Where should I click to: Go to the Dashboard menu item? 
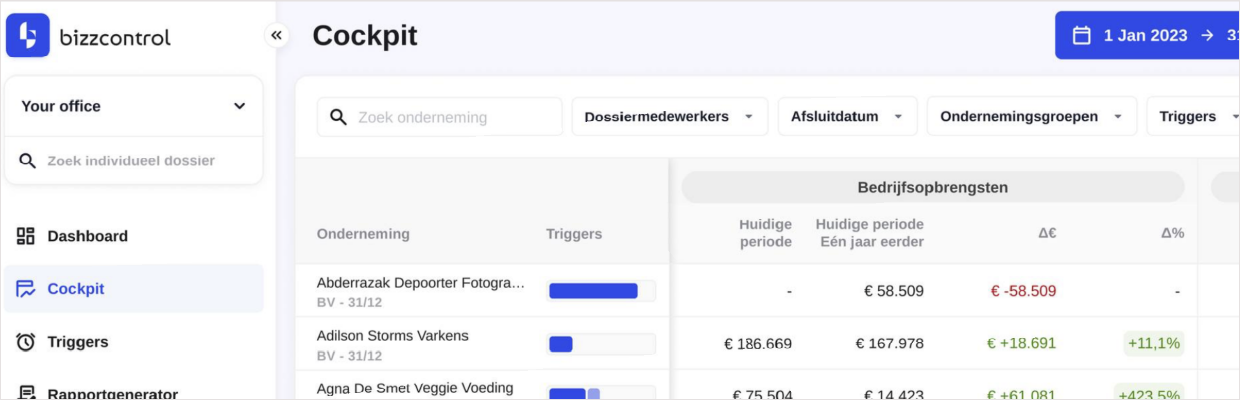coord(88,236)
